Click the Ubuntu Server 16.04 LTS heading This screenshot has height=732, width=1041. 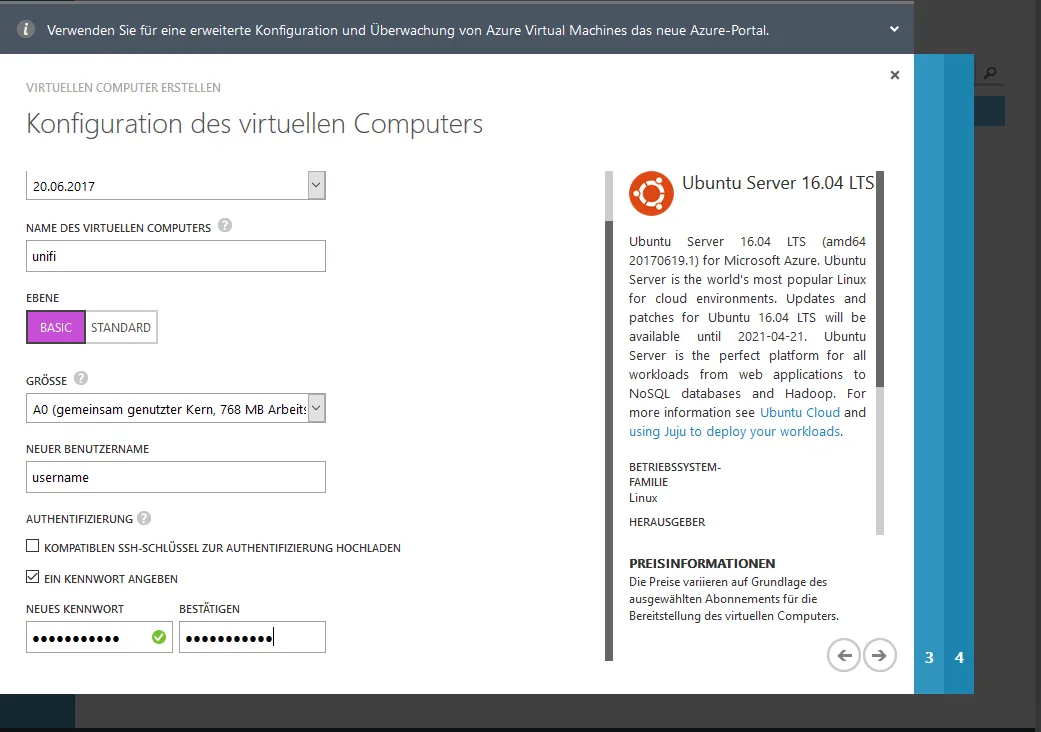778,183
